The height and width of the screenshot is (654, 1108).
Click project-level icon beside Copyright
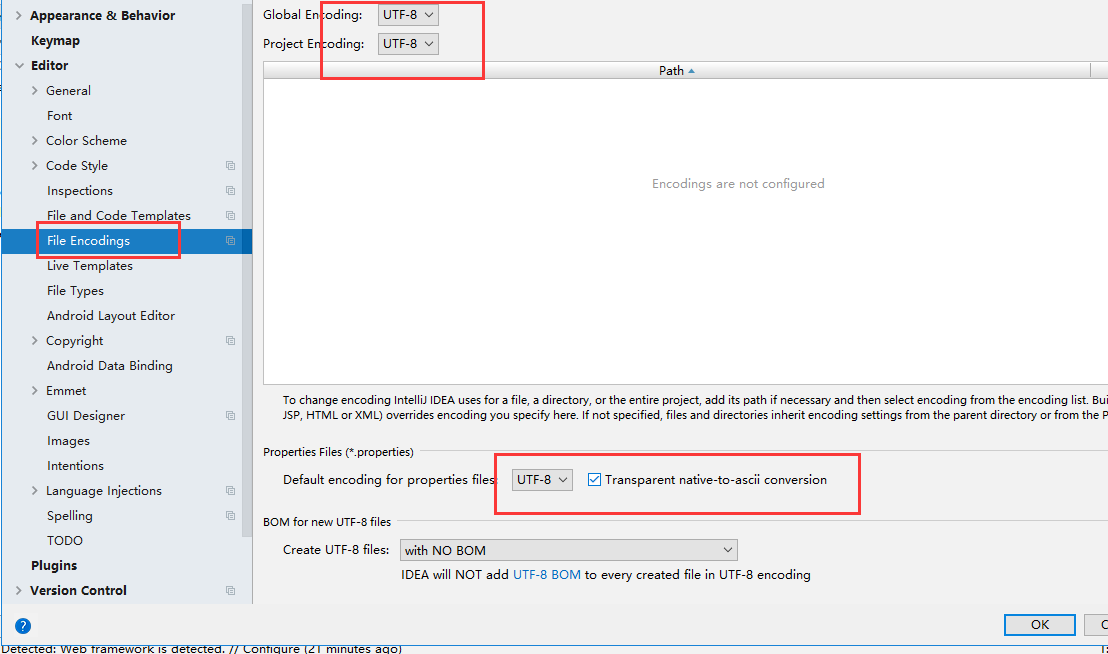pyautogui.click(x=230, y=340)
